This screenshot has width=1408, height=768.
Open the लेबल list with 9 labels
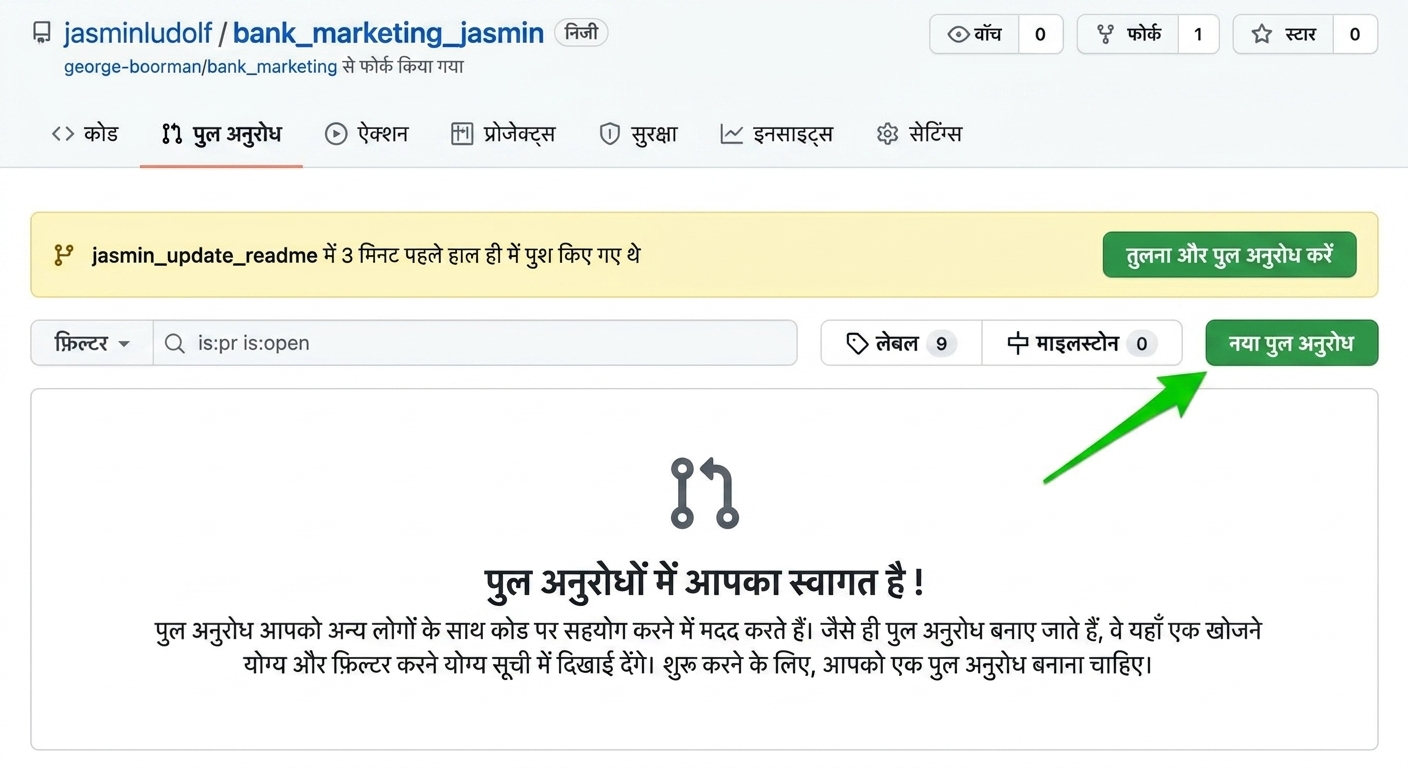pos(901,343)
